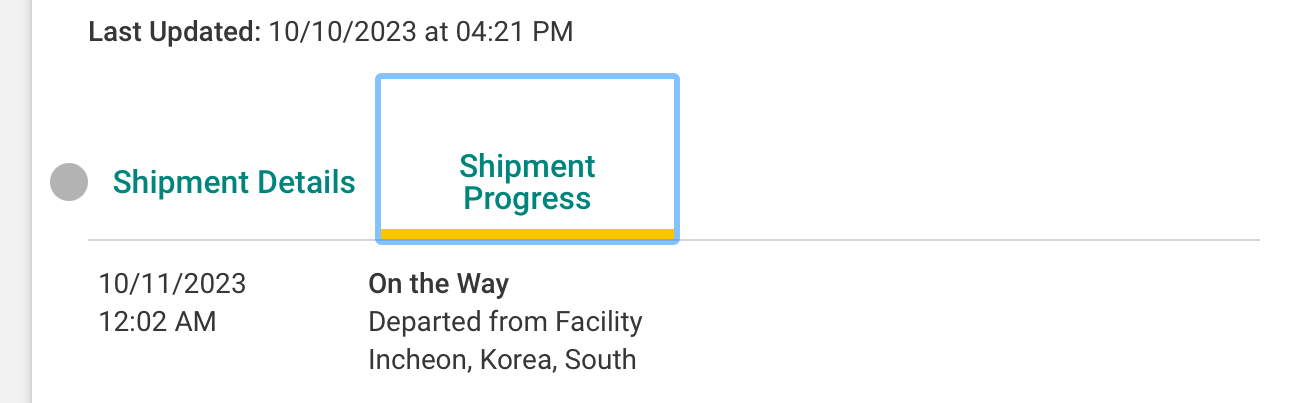
Task: Click the word Shipment in Shipment Progress
Action: pos(527,166)
